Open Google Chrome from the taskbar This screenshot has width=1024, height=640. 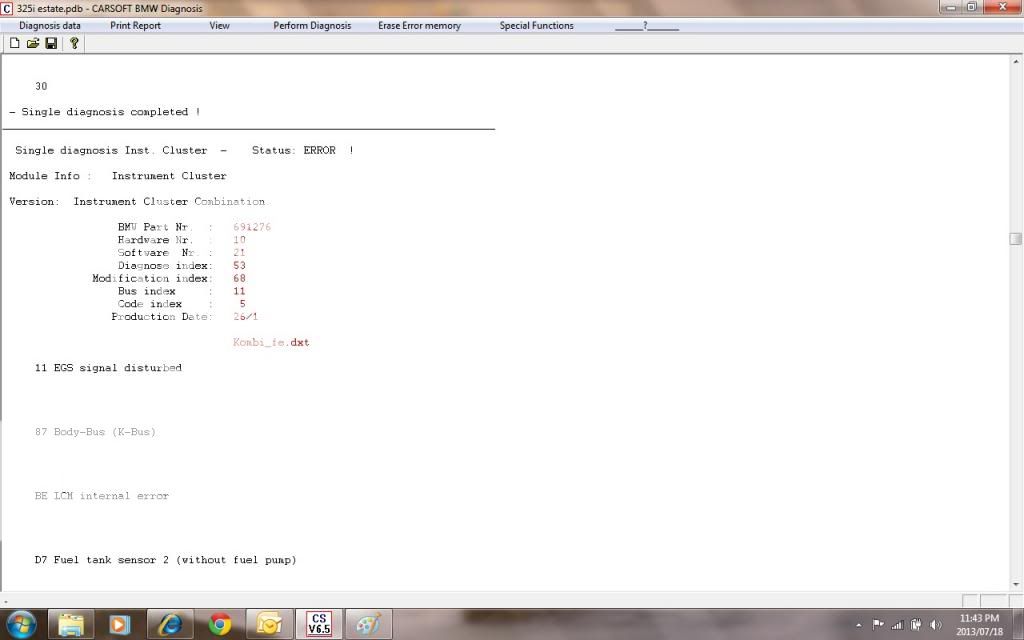pos(220,624)
